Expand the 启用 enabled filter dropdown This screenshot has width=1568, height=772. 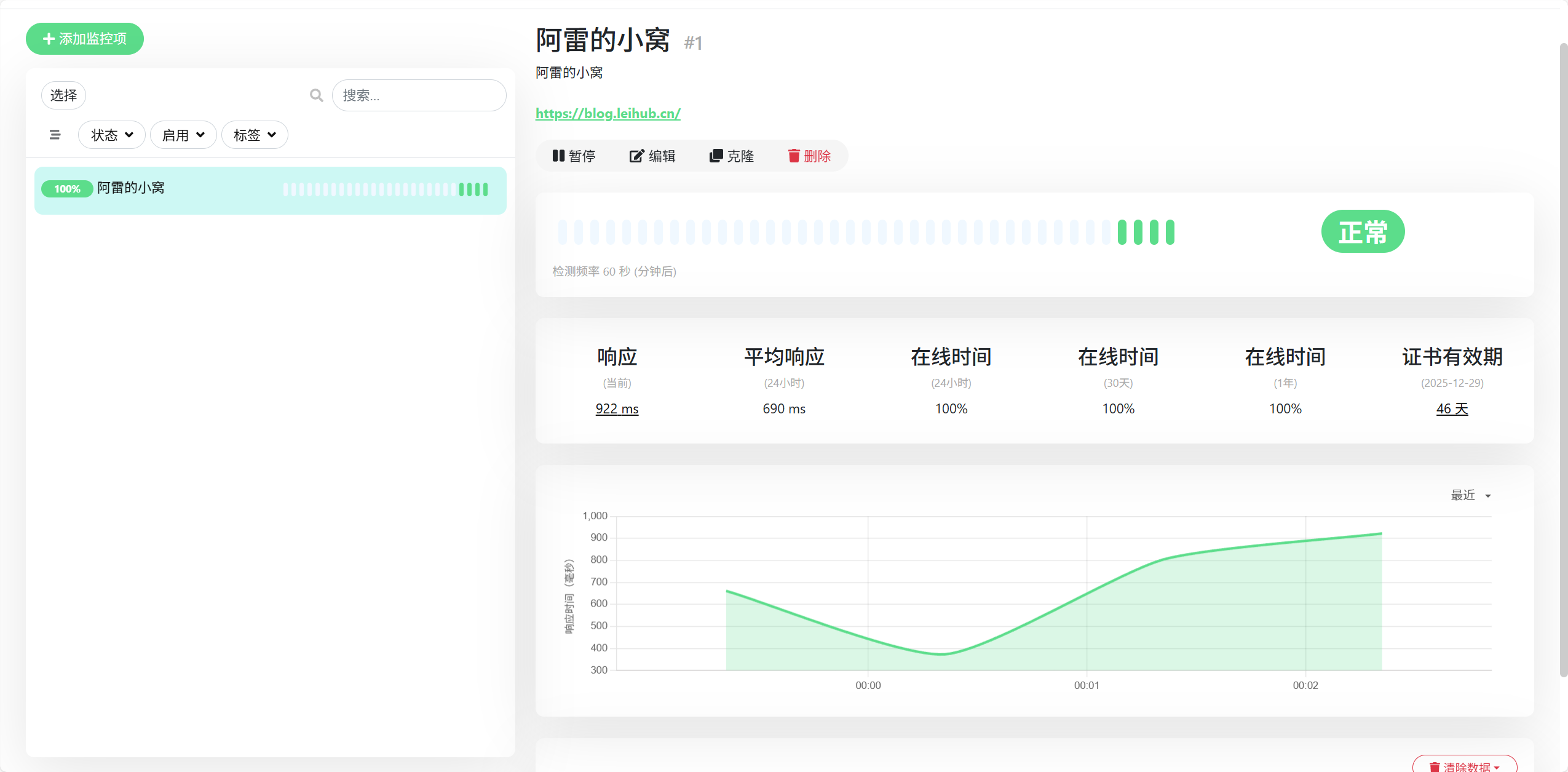click(183, 135)
